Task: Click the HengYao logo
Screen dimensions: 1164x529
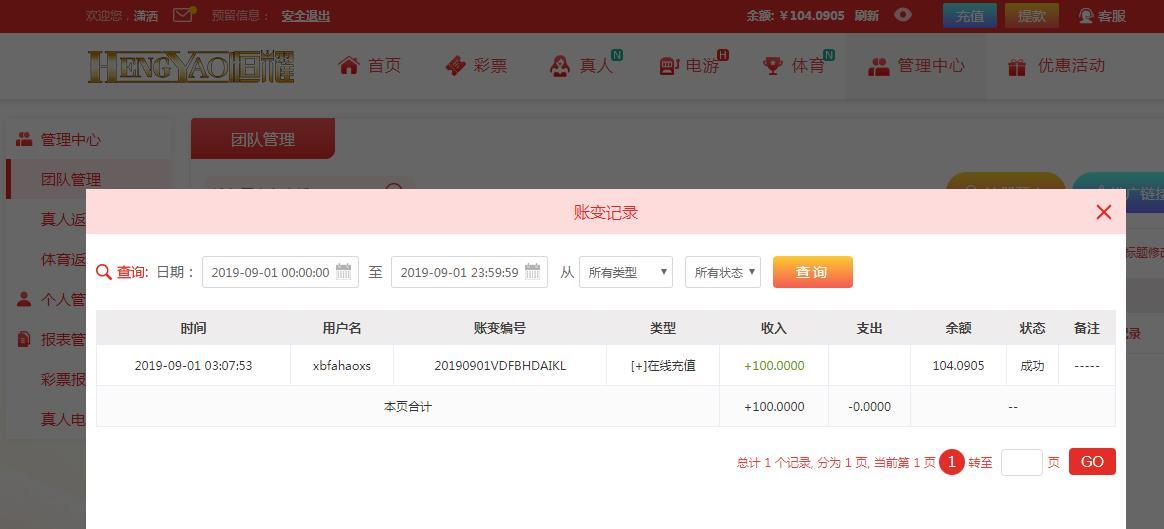Action: pos(191,66)
